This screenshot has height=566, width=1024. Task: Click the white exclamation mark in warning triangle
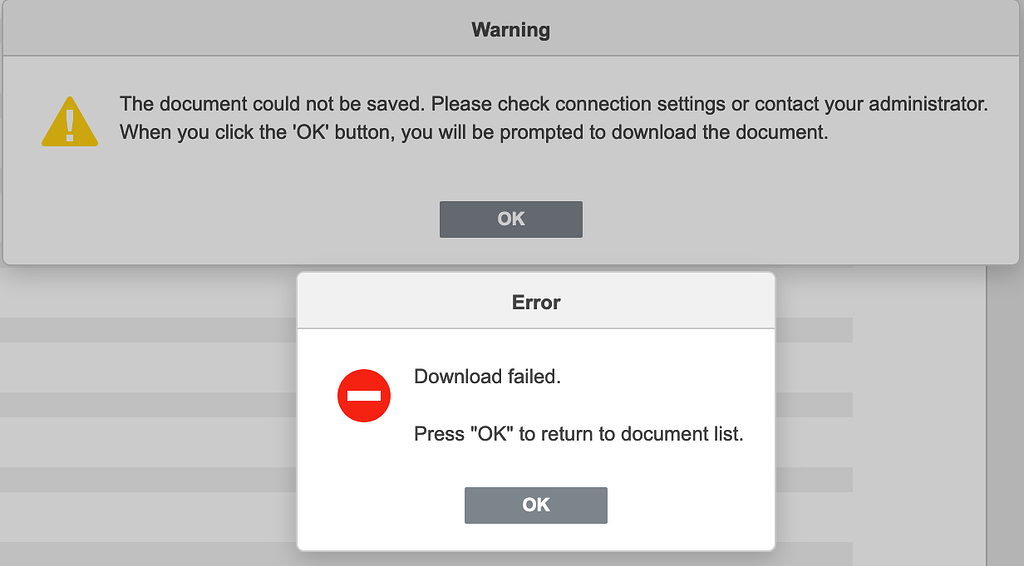click(69, 124)
